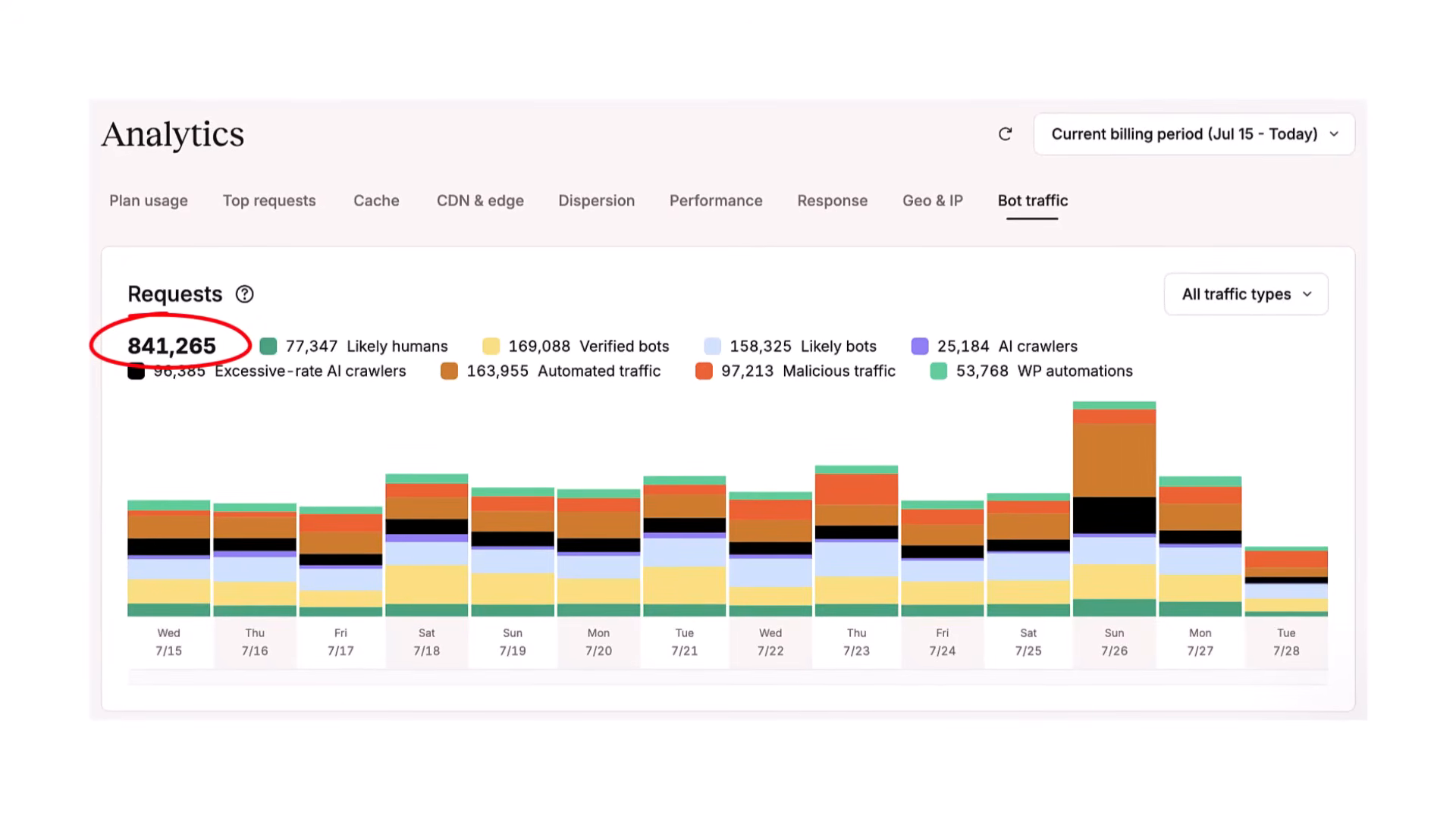Click the Automated traffic brown legend swatch
1456x819 pixels.
pos(449,372)
